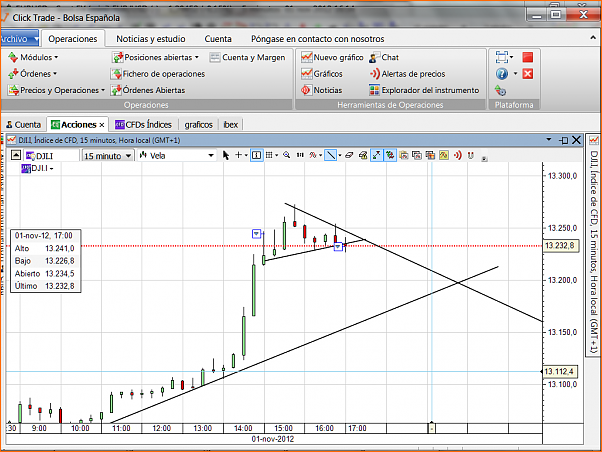The height and width of the screenshot is (452, 602).
Task: Switch to the graficos workspace tab
Action: [198, 124]
